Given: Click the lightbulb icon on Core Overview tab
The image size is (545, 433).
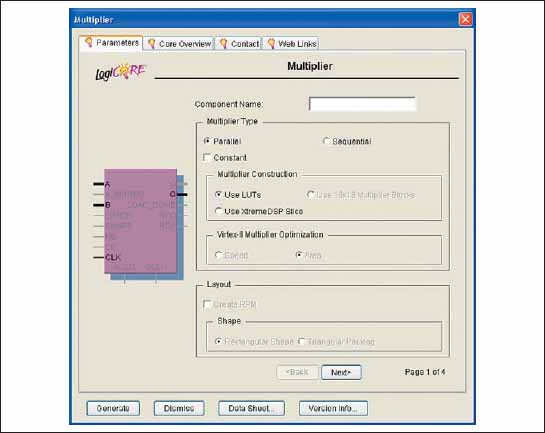Looking at the screenshot, I should (152, 43).
